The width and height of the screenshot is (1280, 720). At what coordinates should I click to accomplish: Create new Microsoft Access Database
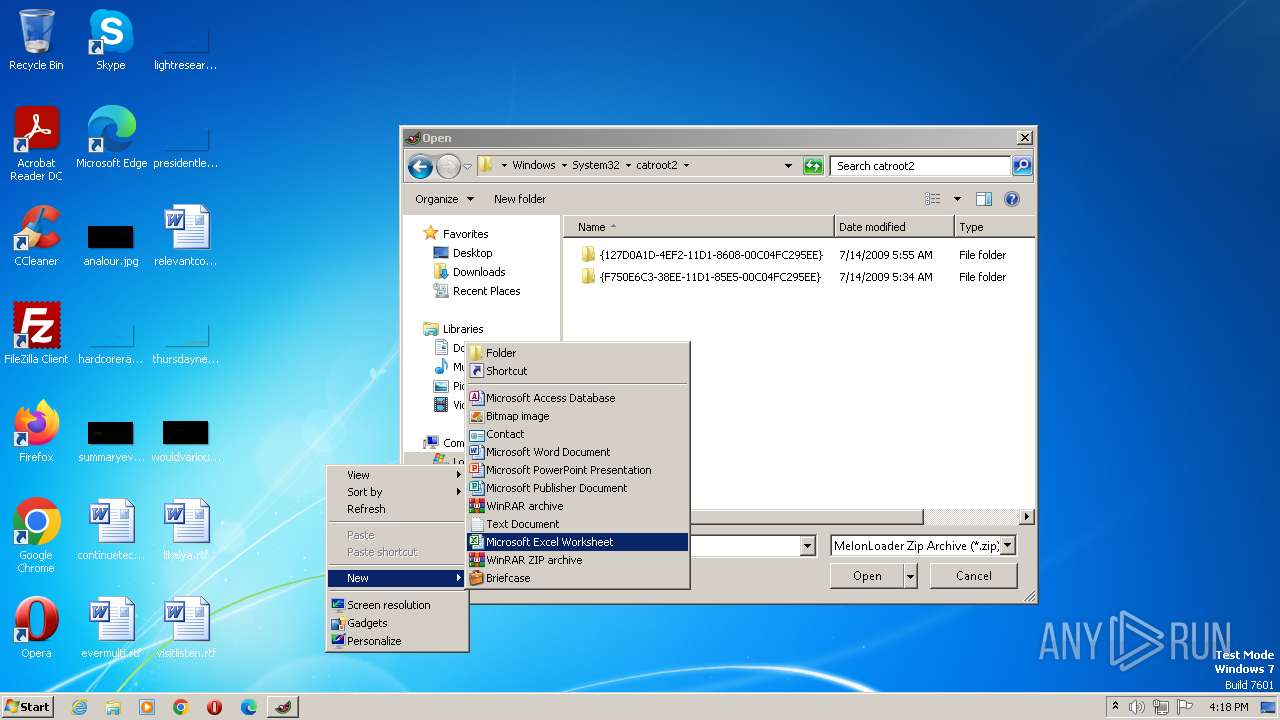[578, 398]
